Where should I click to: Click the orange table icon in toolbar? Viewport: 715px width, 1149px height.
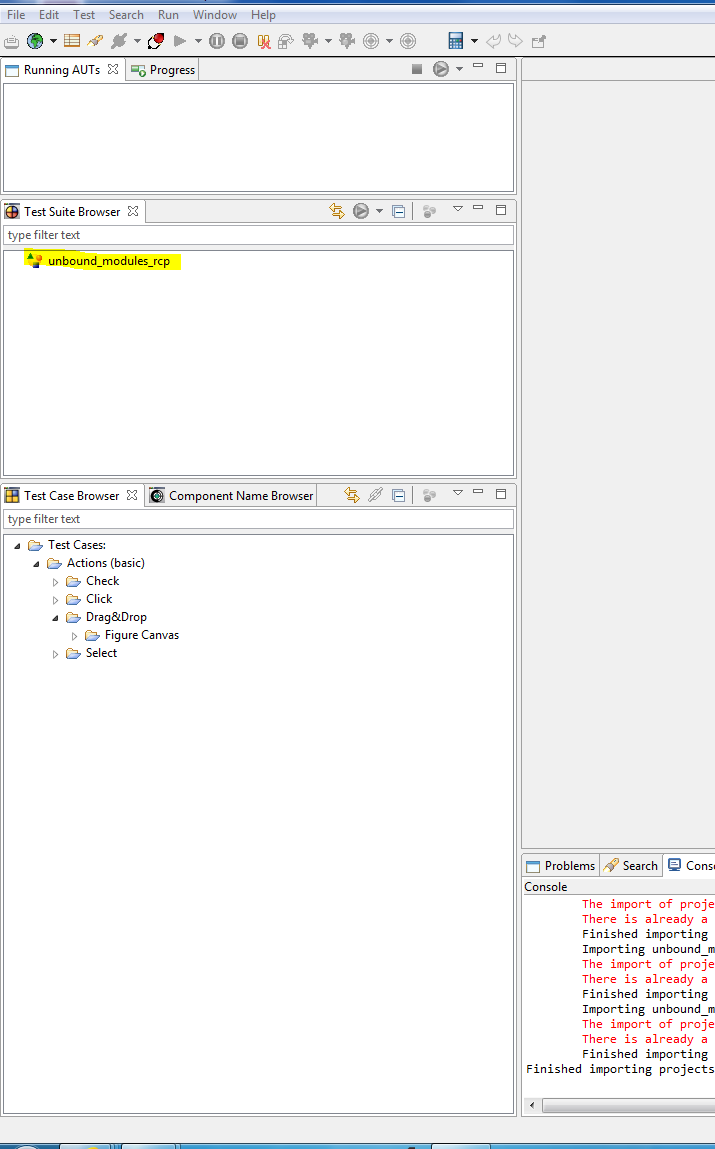tap(72, 41)
